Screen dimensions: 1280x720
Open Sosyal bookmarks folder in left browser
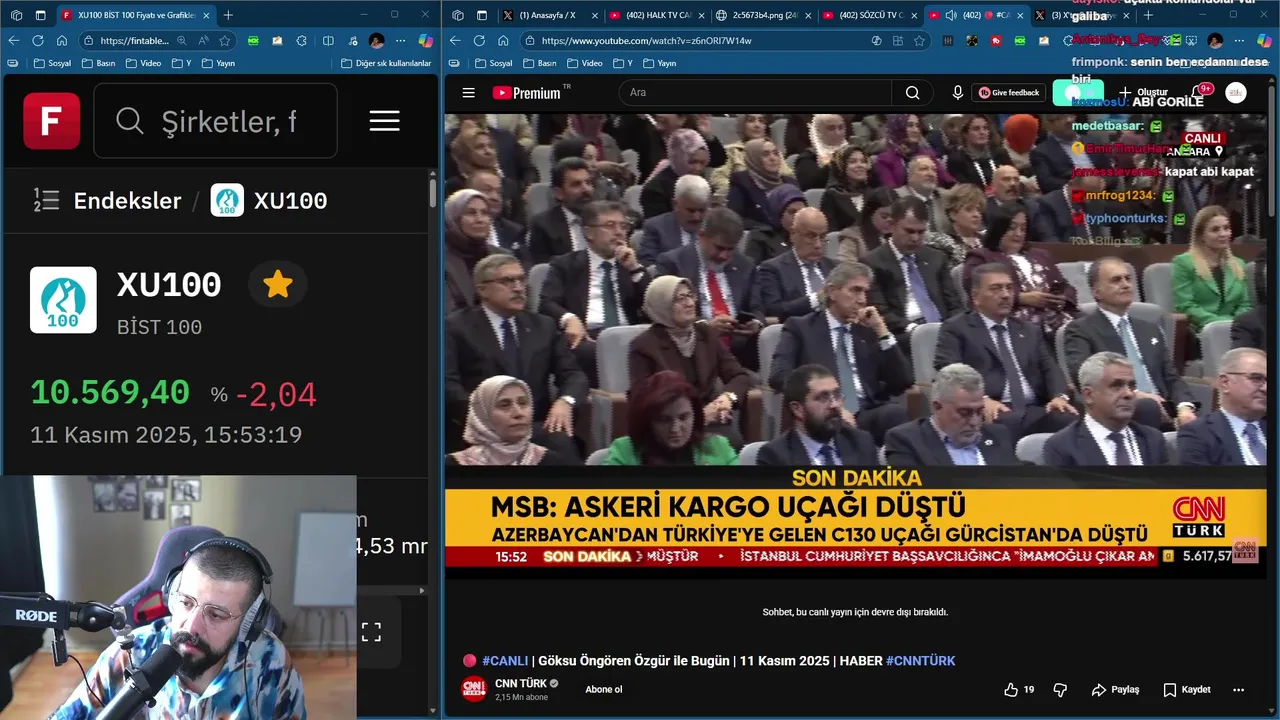(51, 63)
